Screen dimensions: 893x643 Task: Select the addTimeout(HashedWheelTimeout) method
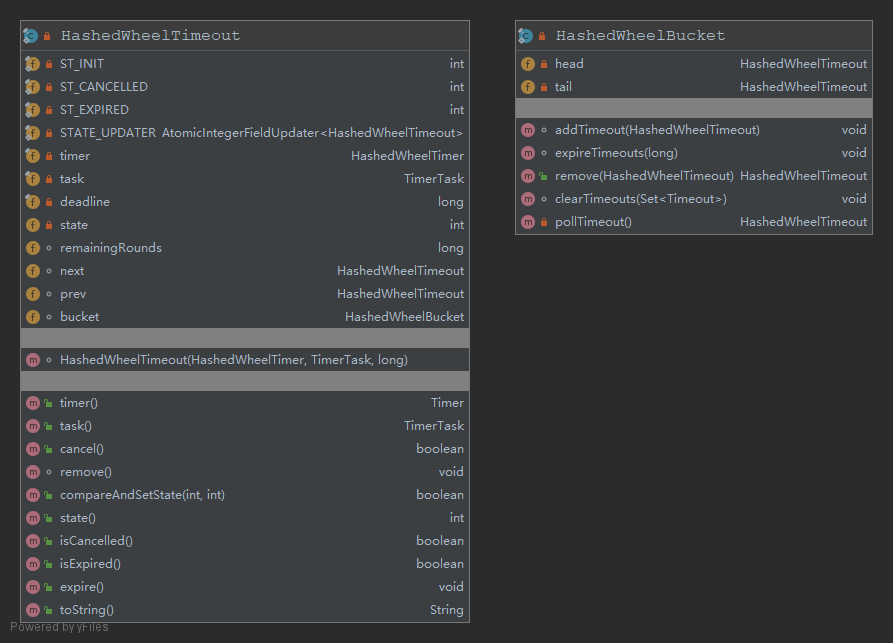tap(658, 130)
